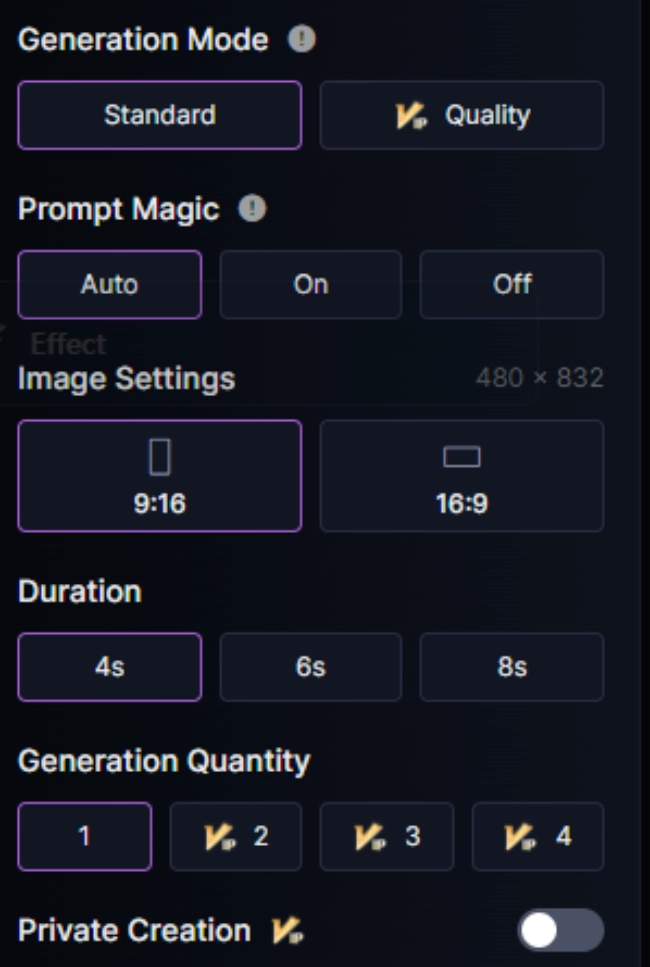Click the portrait phone icon above 9:16

point(158,455)
